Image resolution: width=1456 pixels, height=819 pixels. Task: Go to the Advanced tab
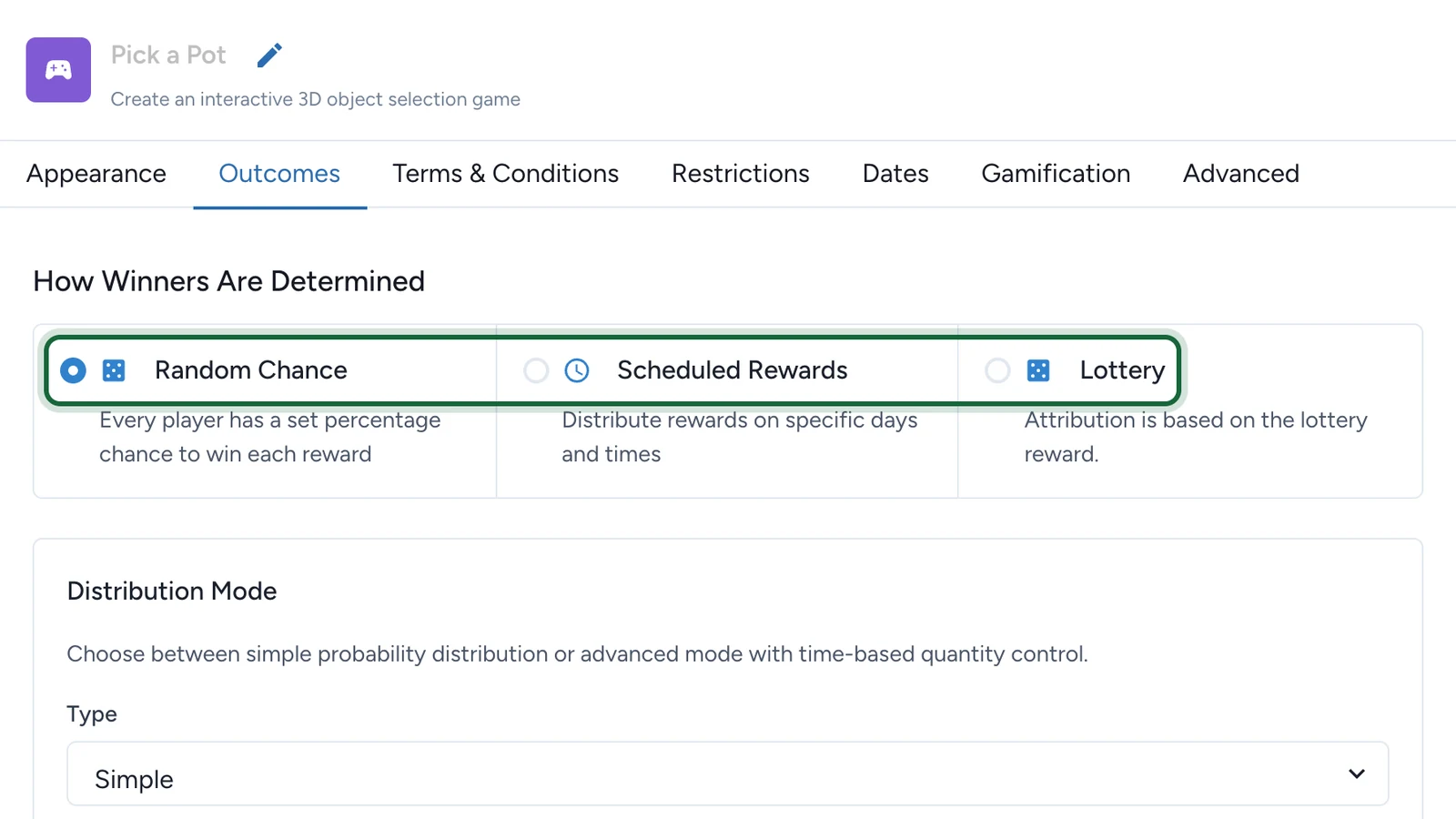pos(1241,174)
